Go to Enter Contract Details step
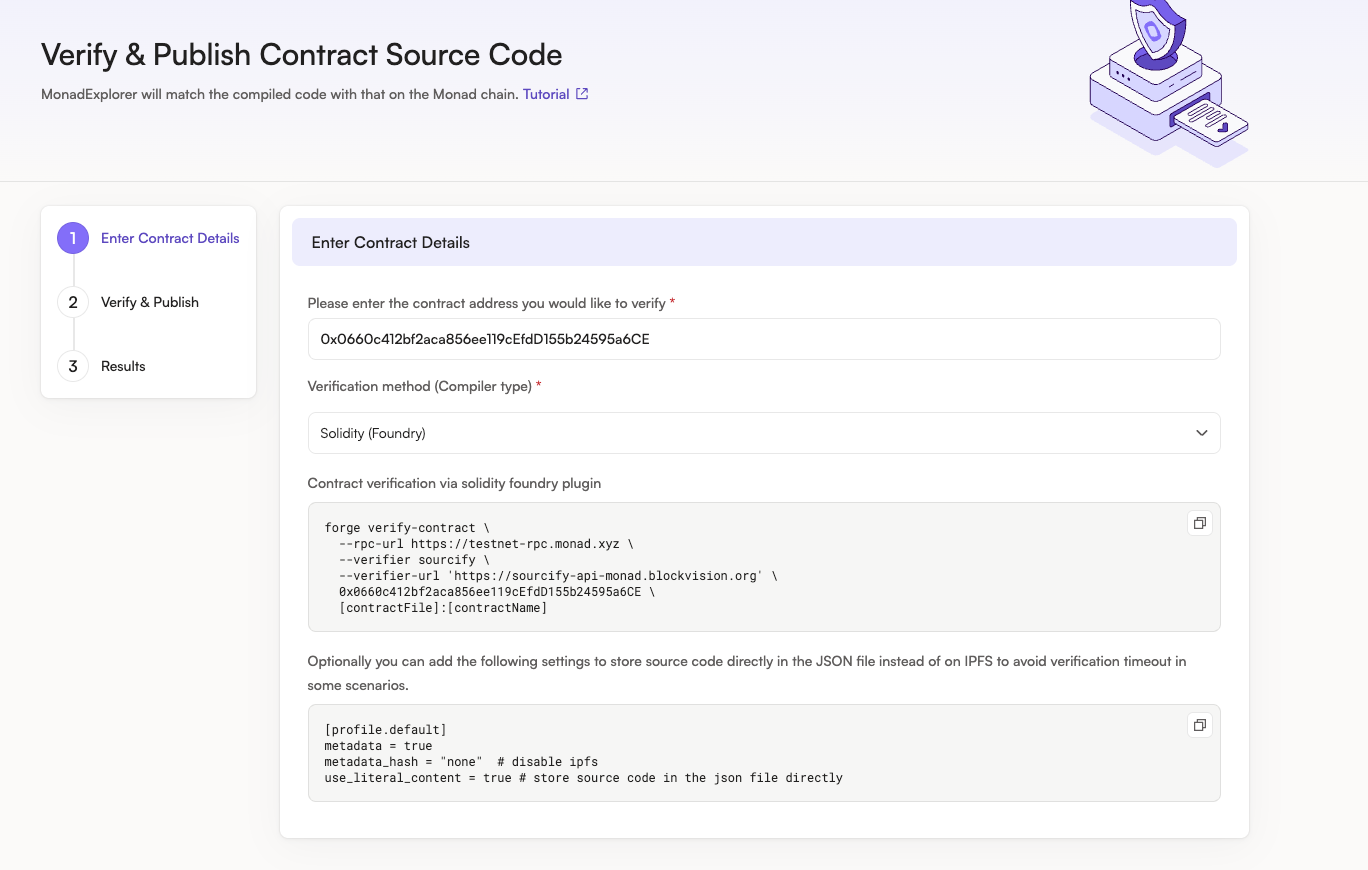The image size is (1368, 870). (170, 238)
